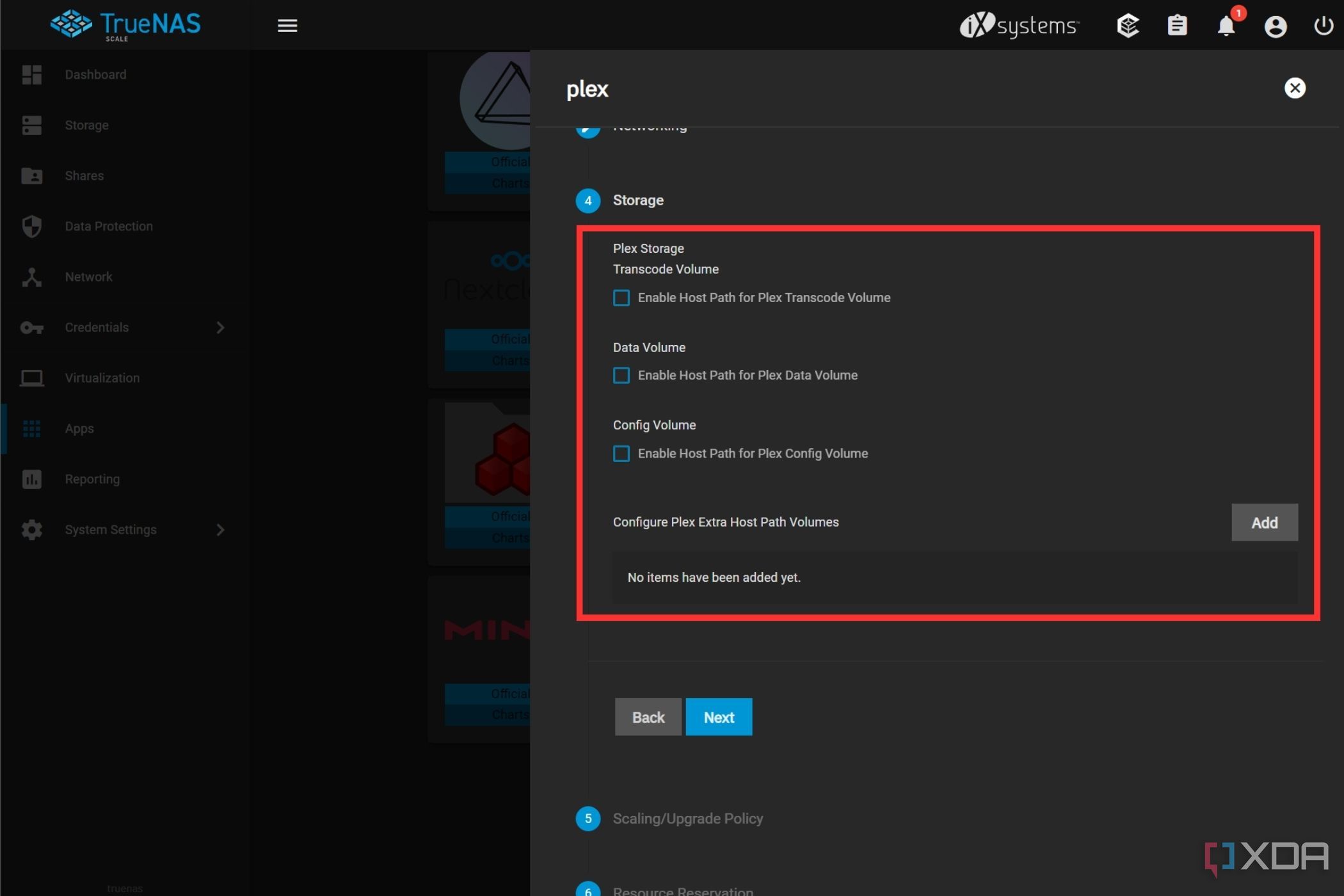Open the Reporting menu item
The image size is (1344, 896).
(92, 479)
